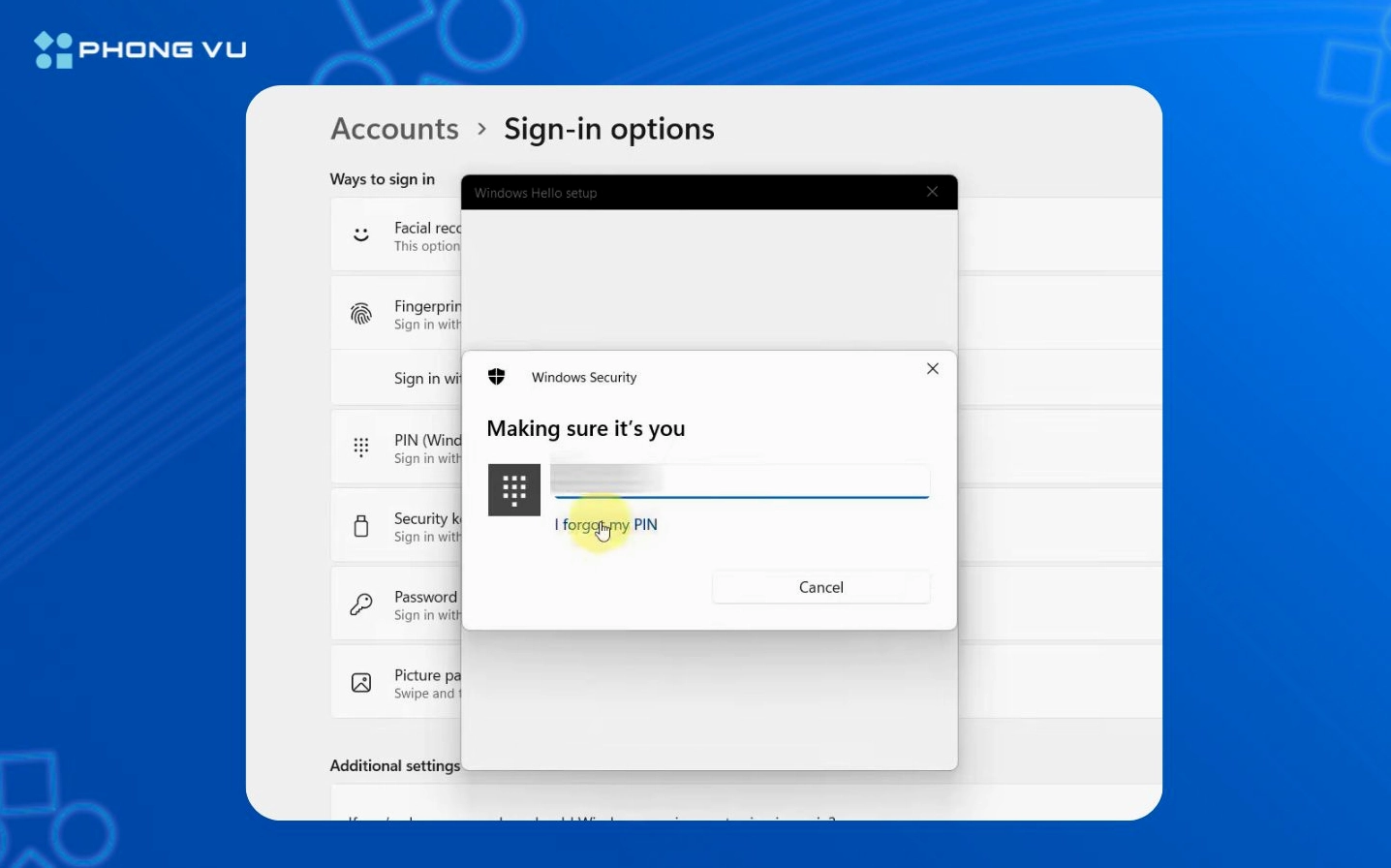Click the PIN keypad icon in sign-in list
This screenshot has height=868, width=1391.
click(361, 448)
